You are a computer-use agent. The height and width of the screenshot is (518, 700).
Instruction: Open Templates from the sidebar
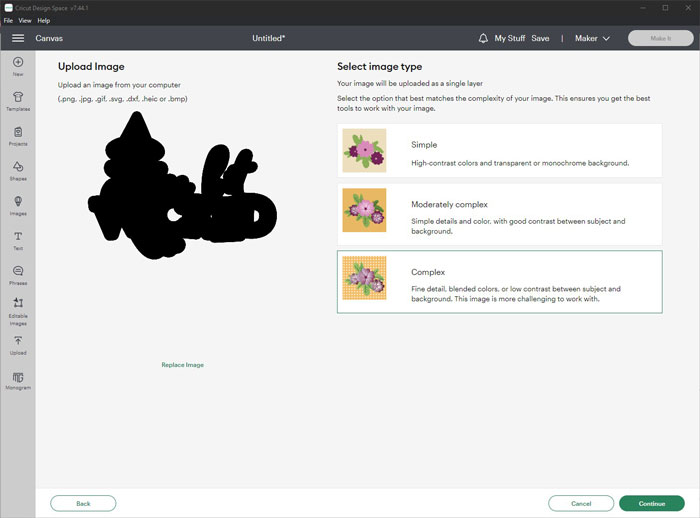point(18,101)
